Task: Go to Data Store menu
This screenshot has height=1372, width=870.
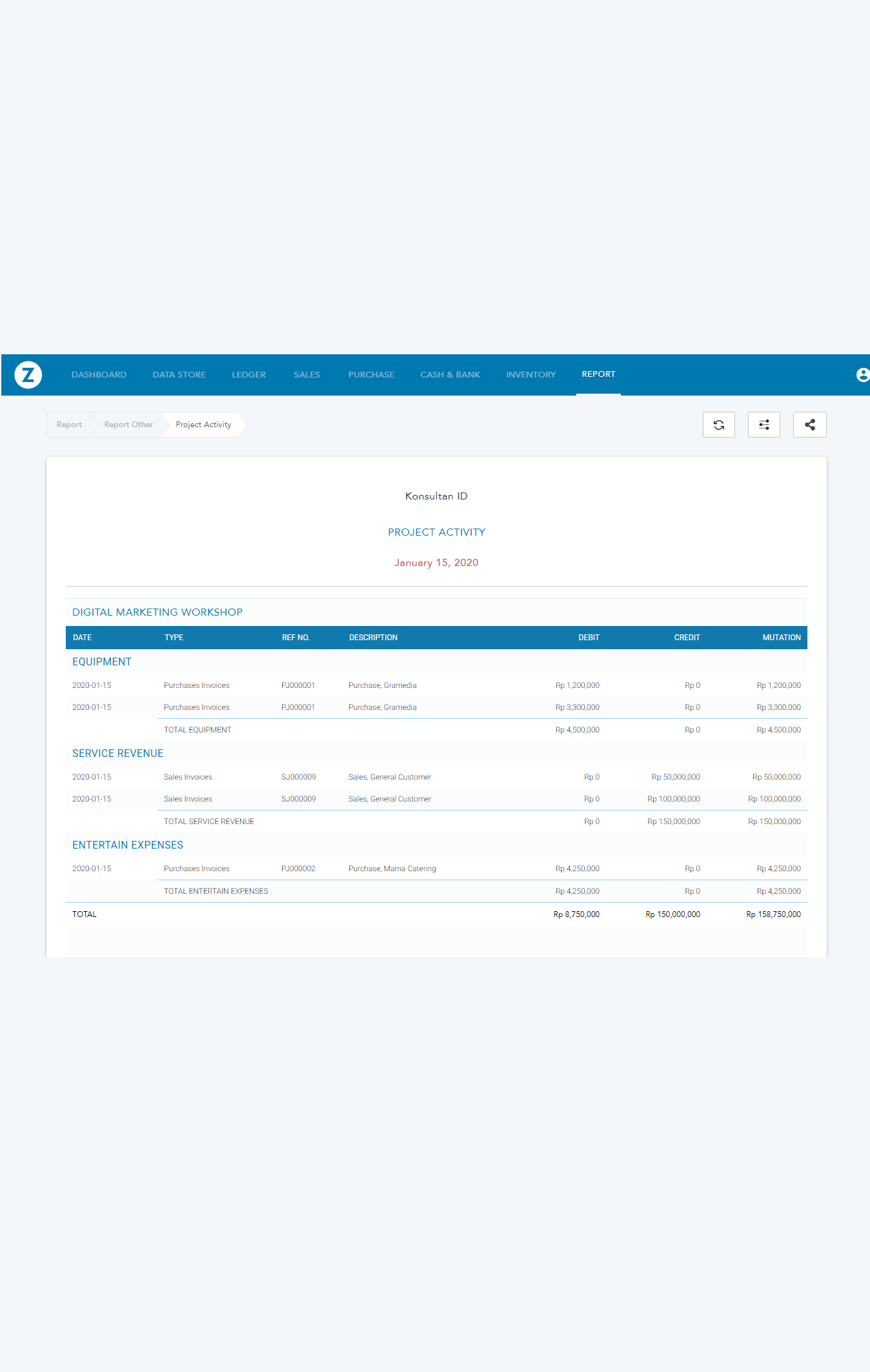Action: [179, 375]
